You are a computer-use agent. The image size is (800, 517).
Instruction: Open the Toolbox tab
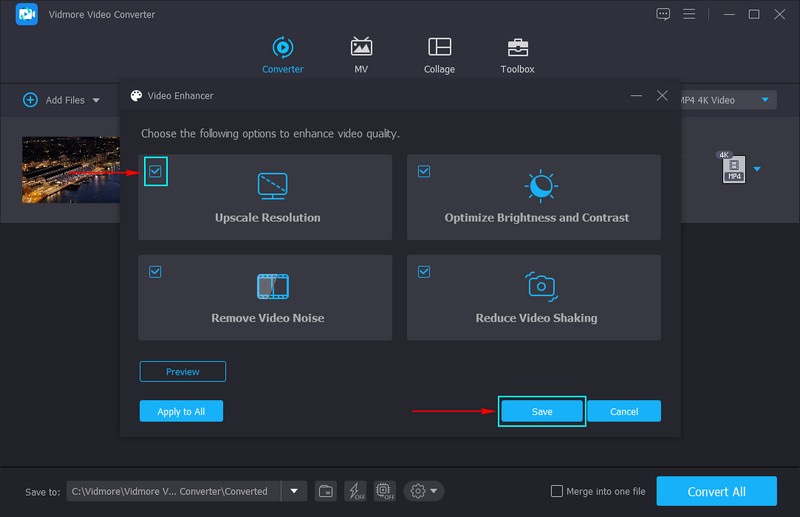pos(517,55)
